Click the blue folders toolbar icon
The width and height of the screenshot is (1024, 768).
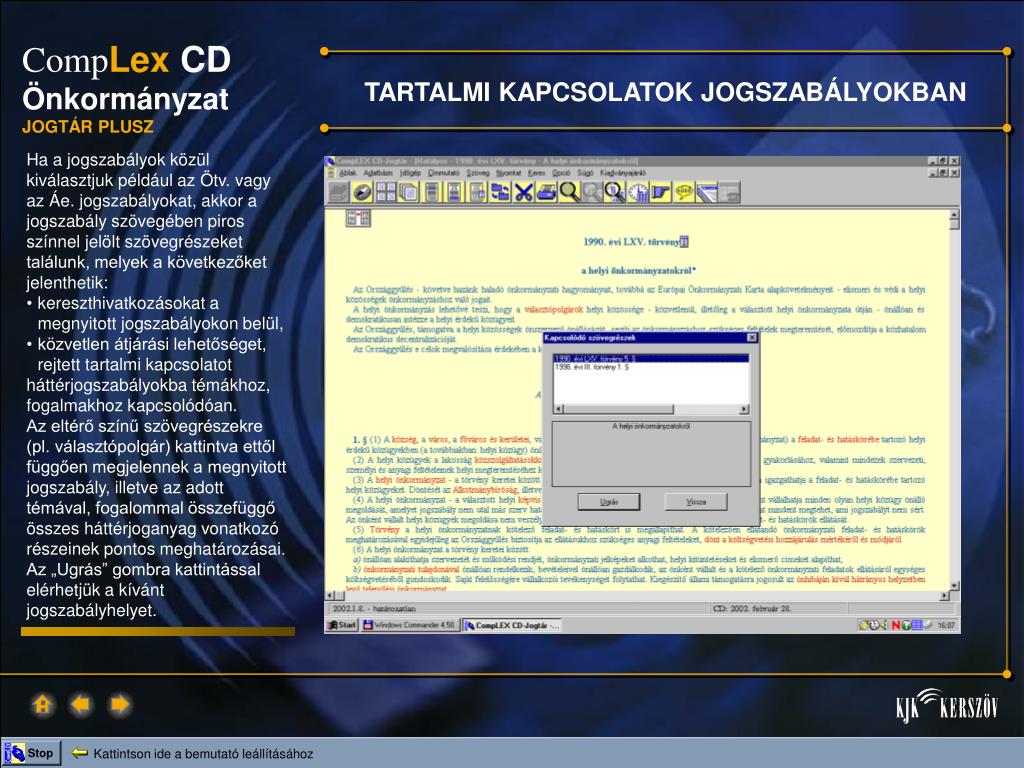tap(500, 192)
